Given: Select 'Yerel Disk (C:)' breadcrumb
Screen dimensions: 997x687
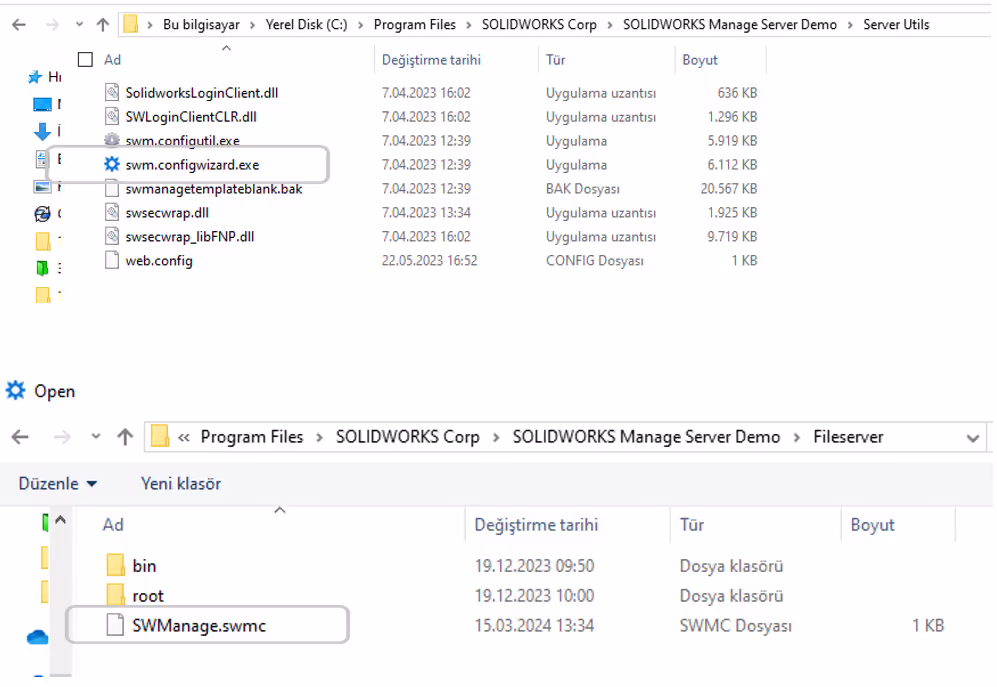Looking at the screenshot, I should click(x=306, y=25).
